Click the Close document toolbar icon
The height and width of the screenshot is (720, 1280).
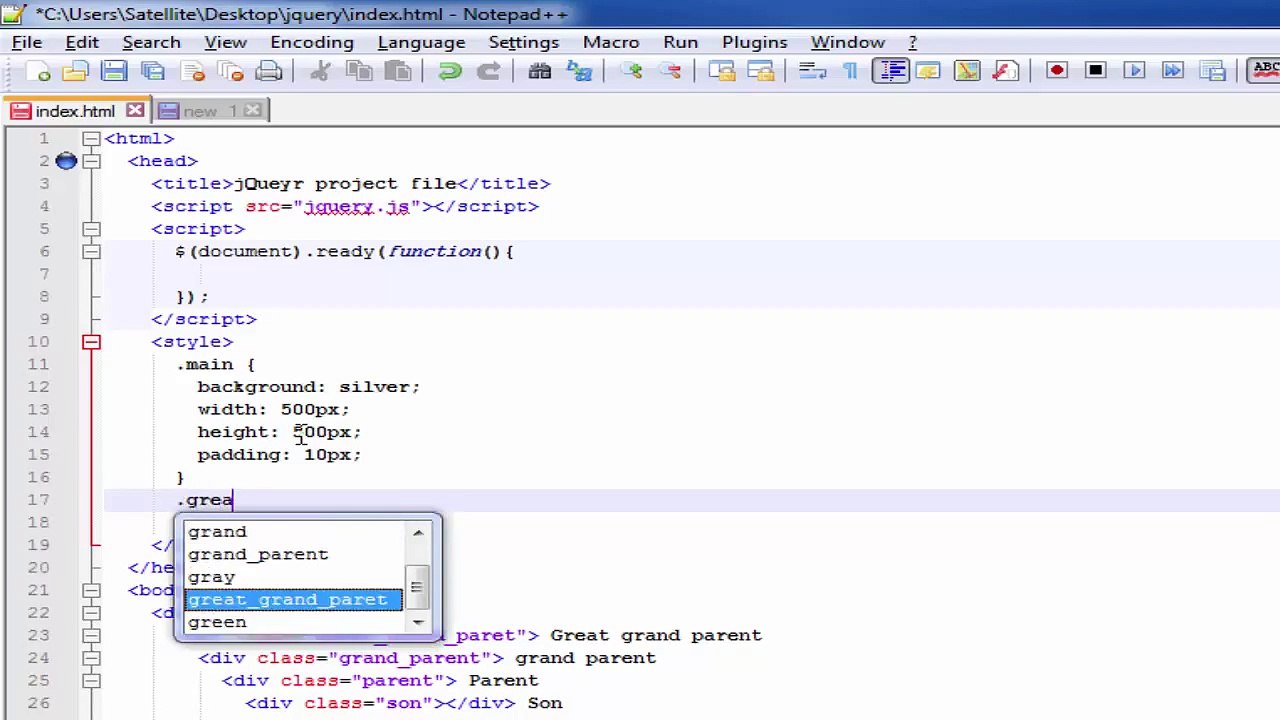(193, 71)
